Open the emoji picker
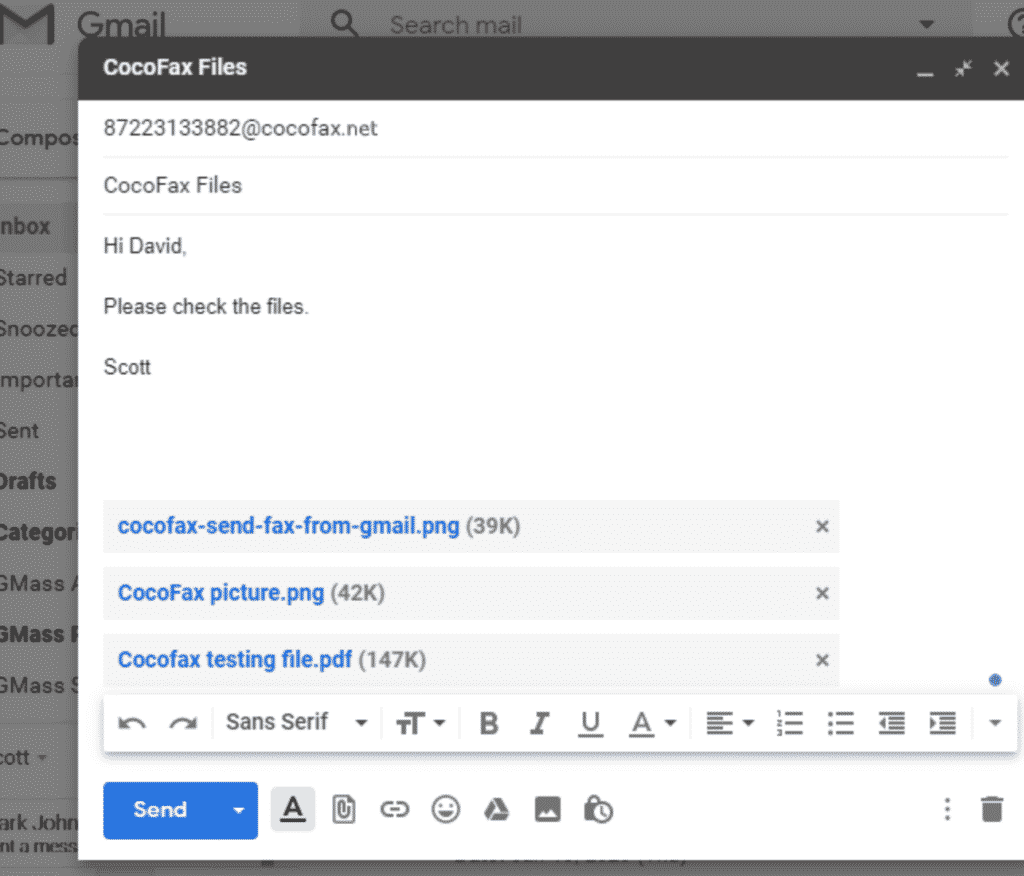The width and height of the screenshot is (1024, 876). click(446, 810)
